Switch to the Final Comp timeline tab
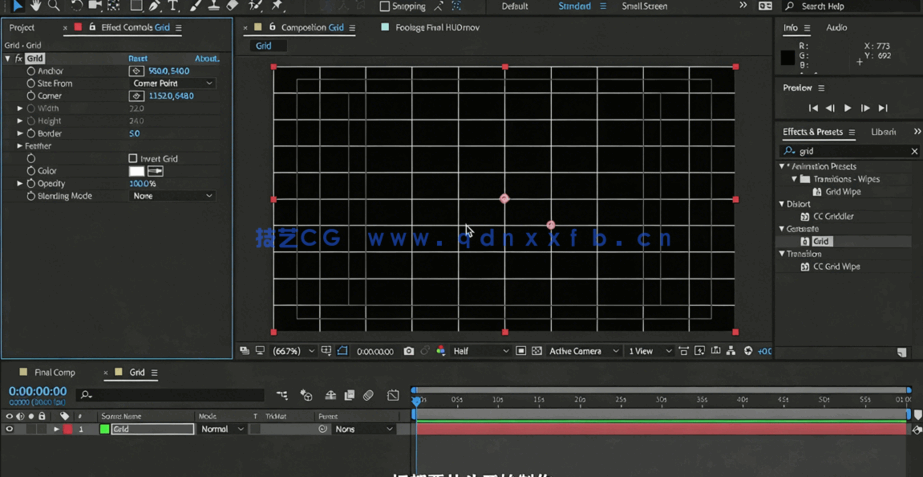923x477 pixels. (x=55, y=373)
